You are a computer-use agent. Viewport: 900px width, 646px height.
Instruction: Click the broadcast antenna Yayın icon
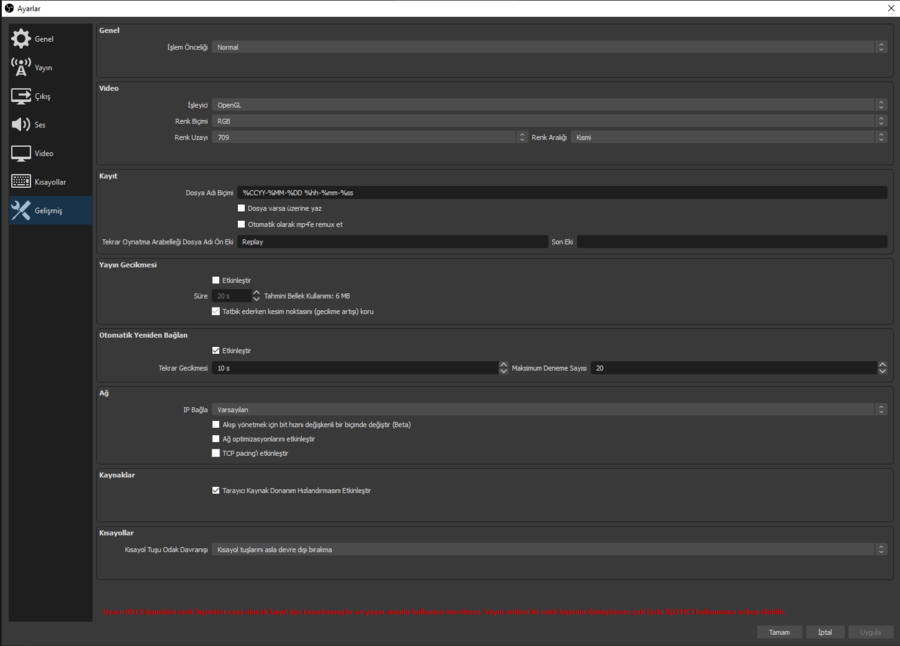21,67
